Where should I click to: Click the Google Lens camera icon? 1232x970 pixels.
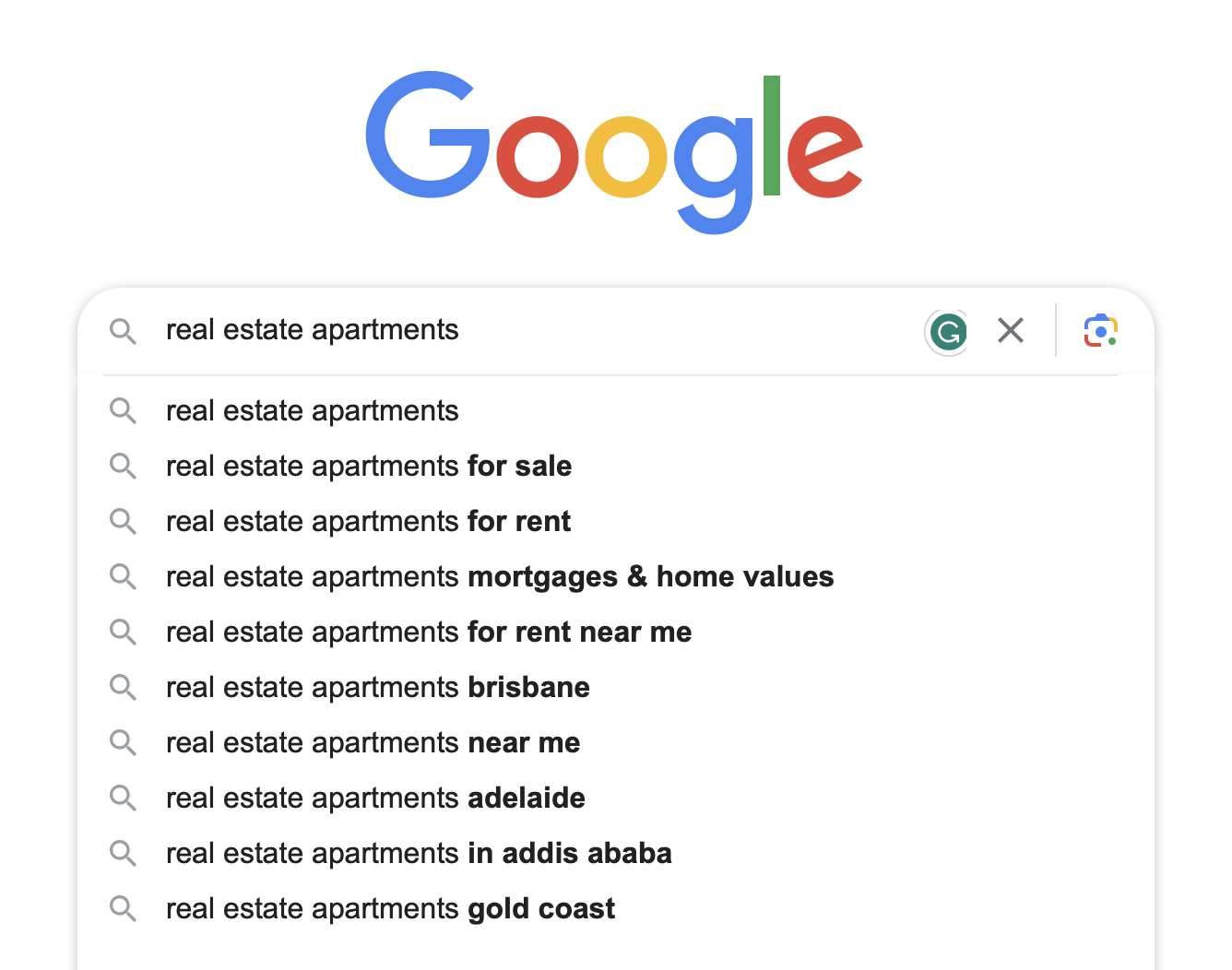[1100, 330]
